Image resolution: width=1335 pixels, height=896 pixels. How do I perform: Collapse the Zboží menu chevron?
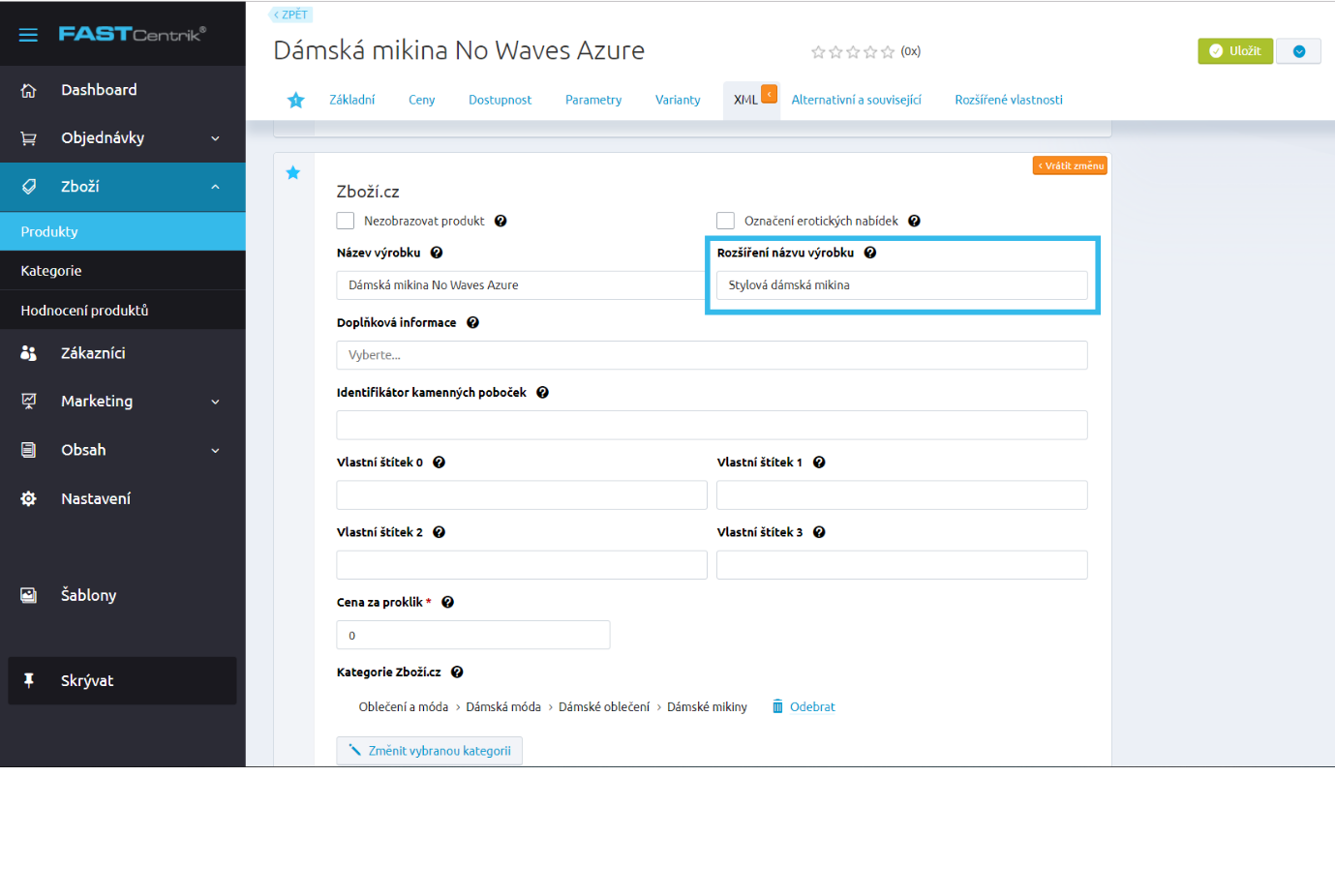point(215,187)
